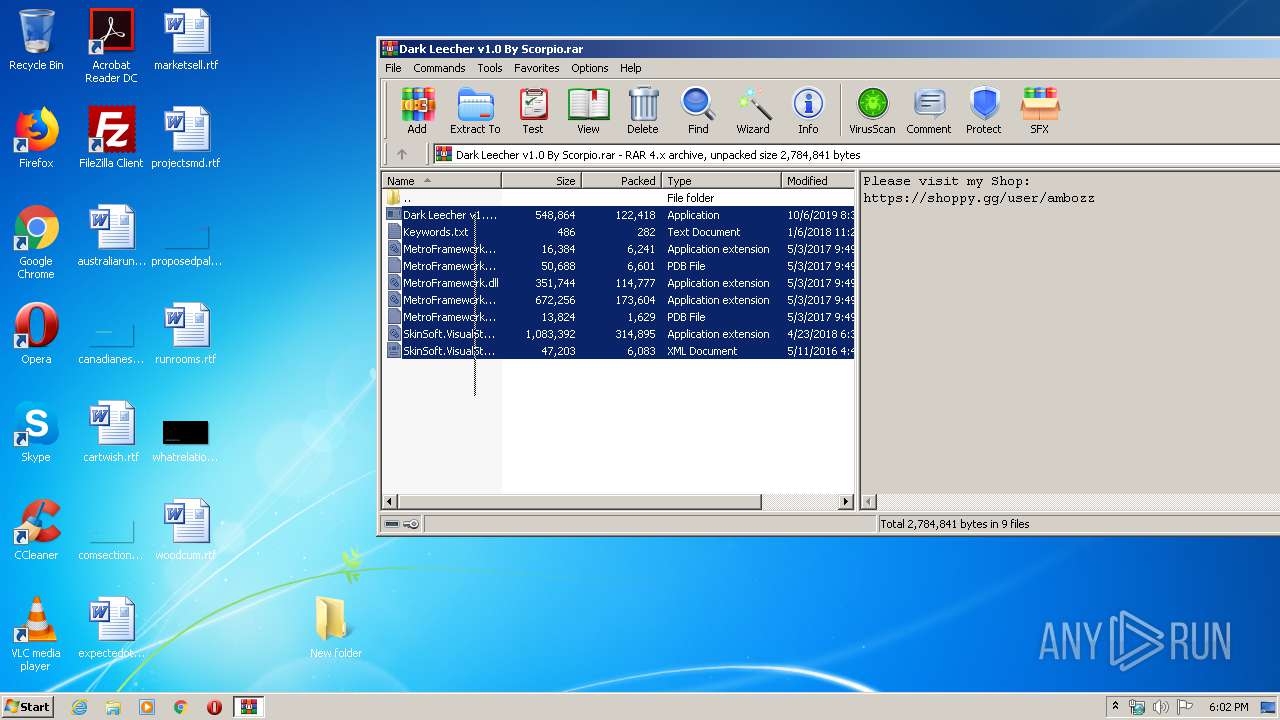Open the Options menu
The height and width of the screenshot is (720, 1280).
[590, 68]
